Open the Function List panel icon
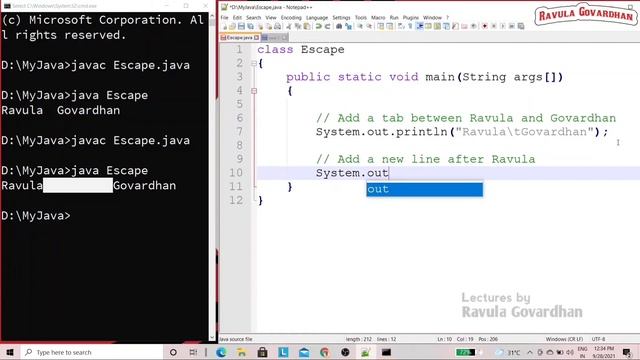This screenshot has width=640, height=360. (455, 26)
